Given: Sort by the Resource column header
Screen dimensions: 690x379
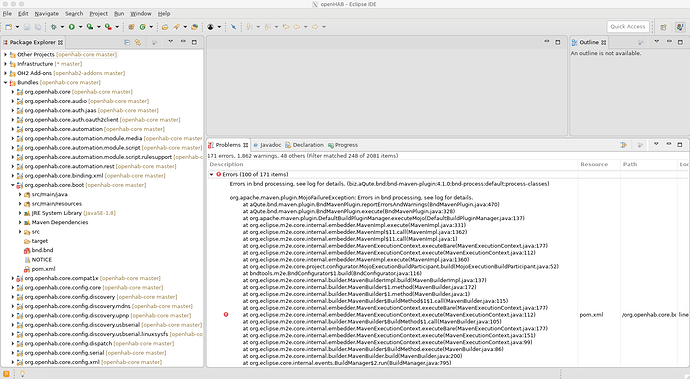Looking at the screenshot, I should pos(594,164).
